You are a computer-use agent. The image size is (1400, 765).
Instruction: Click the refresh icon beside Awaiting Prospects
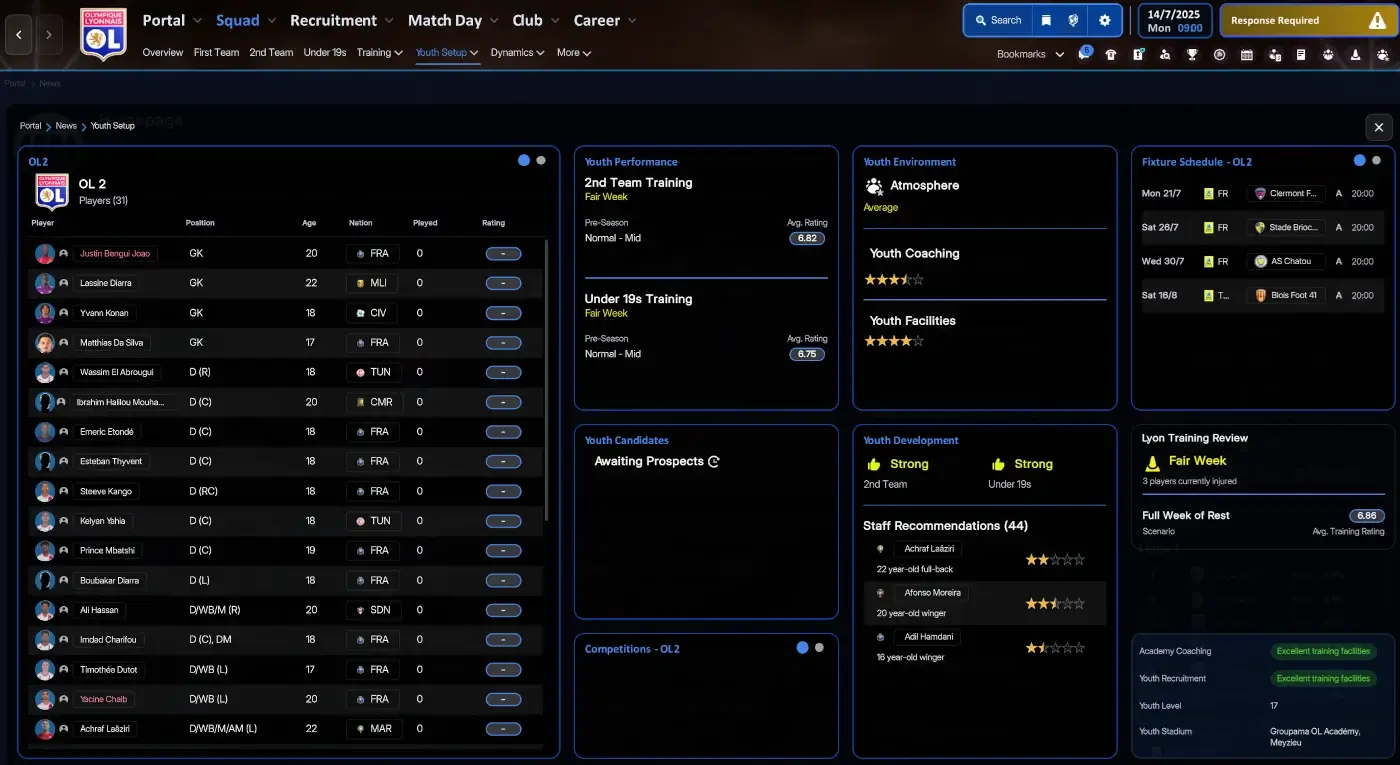pyautogui.click(x=714, y=462)
